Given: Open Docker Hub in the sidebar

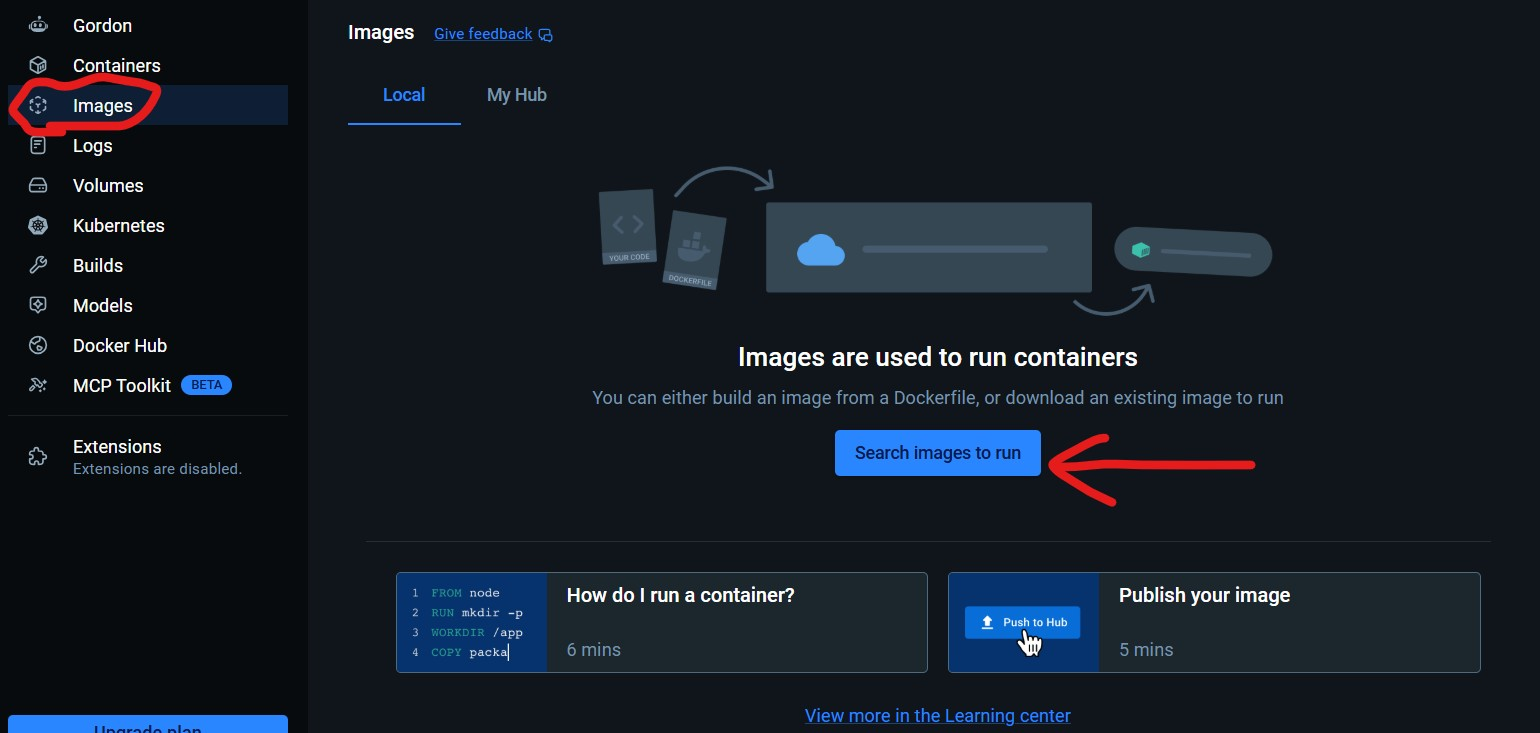Looking at the screenshot, I should (x=148, y=345).
